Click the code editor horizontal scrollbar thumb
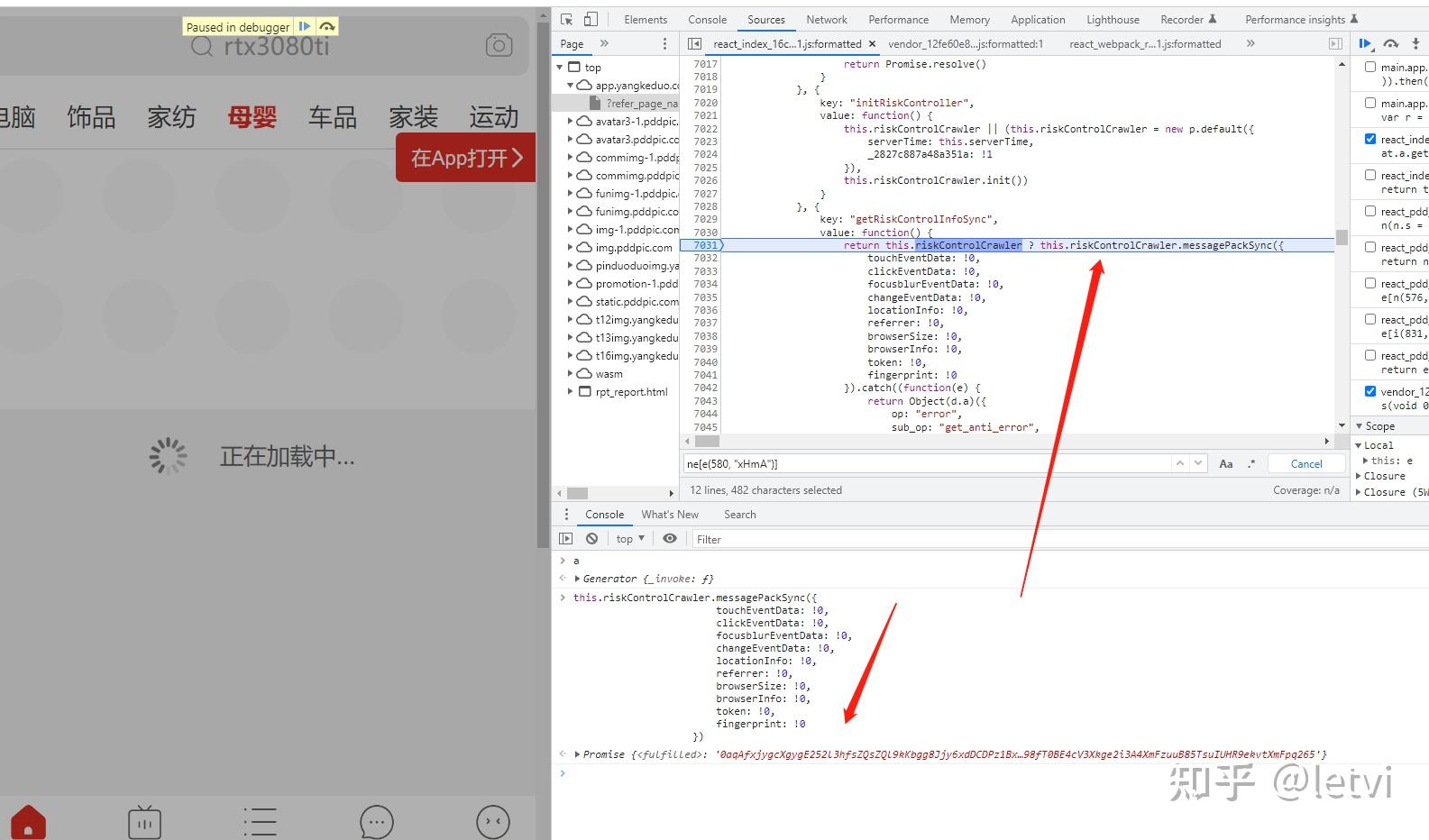The width and height of the screenshot is (1429, 840). [x=708, y=442]
